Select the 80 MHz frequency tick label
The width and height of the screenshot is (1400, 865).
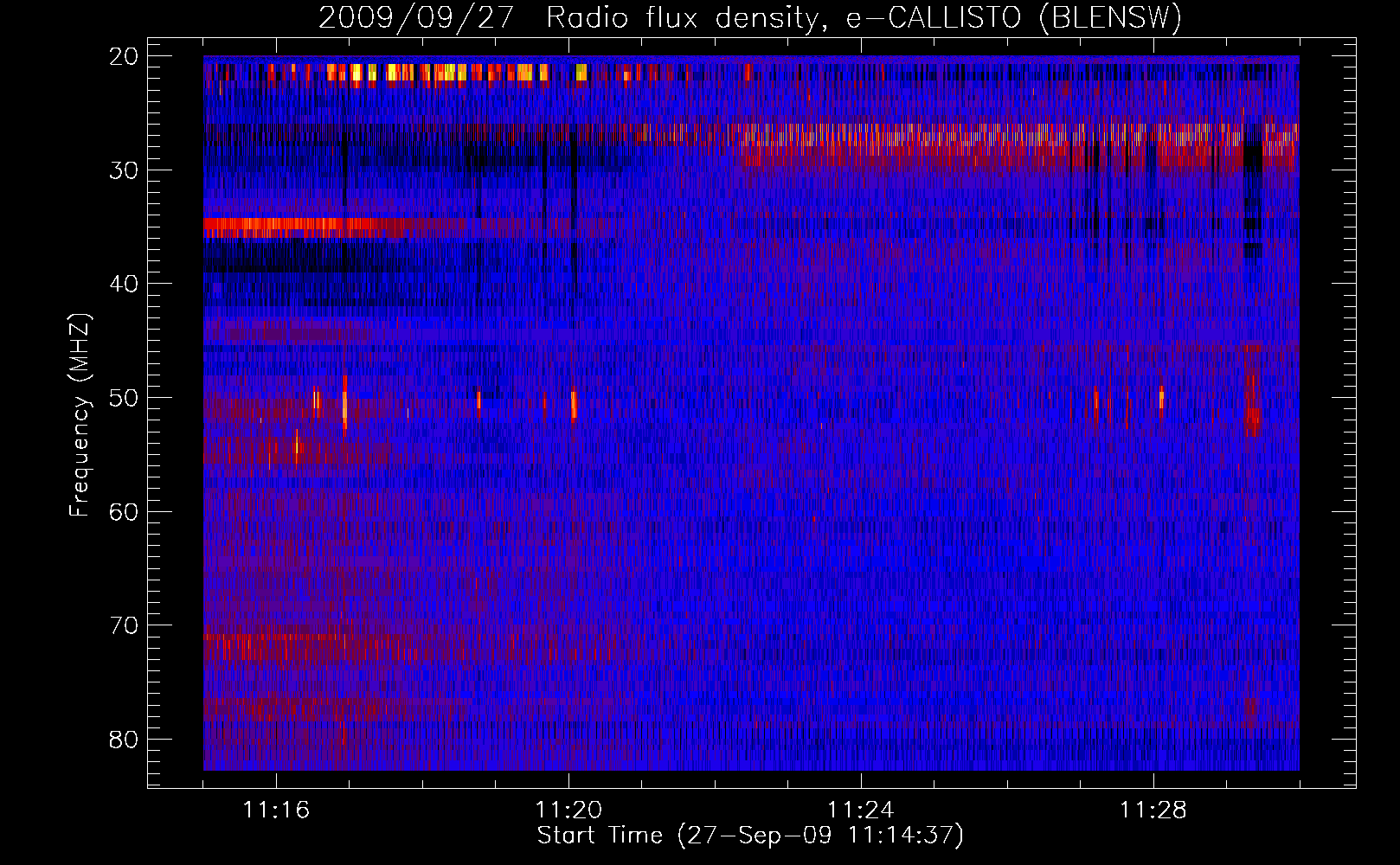tap(125, 740)
